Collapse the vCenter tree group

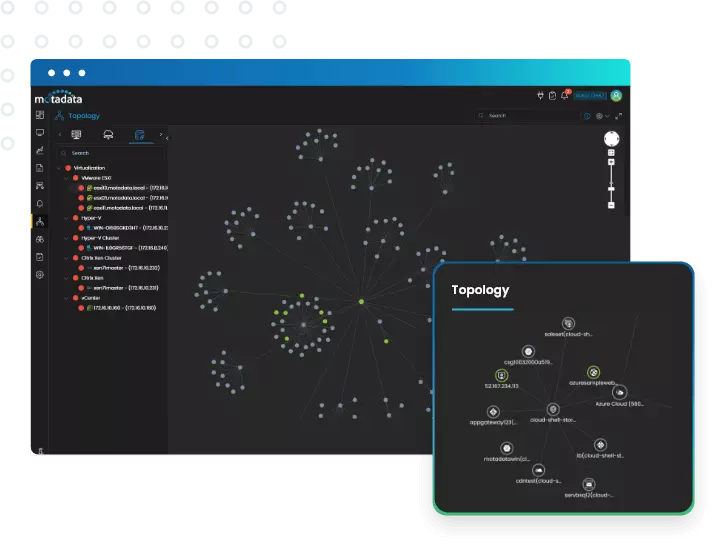click(x=66, y=298)
